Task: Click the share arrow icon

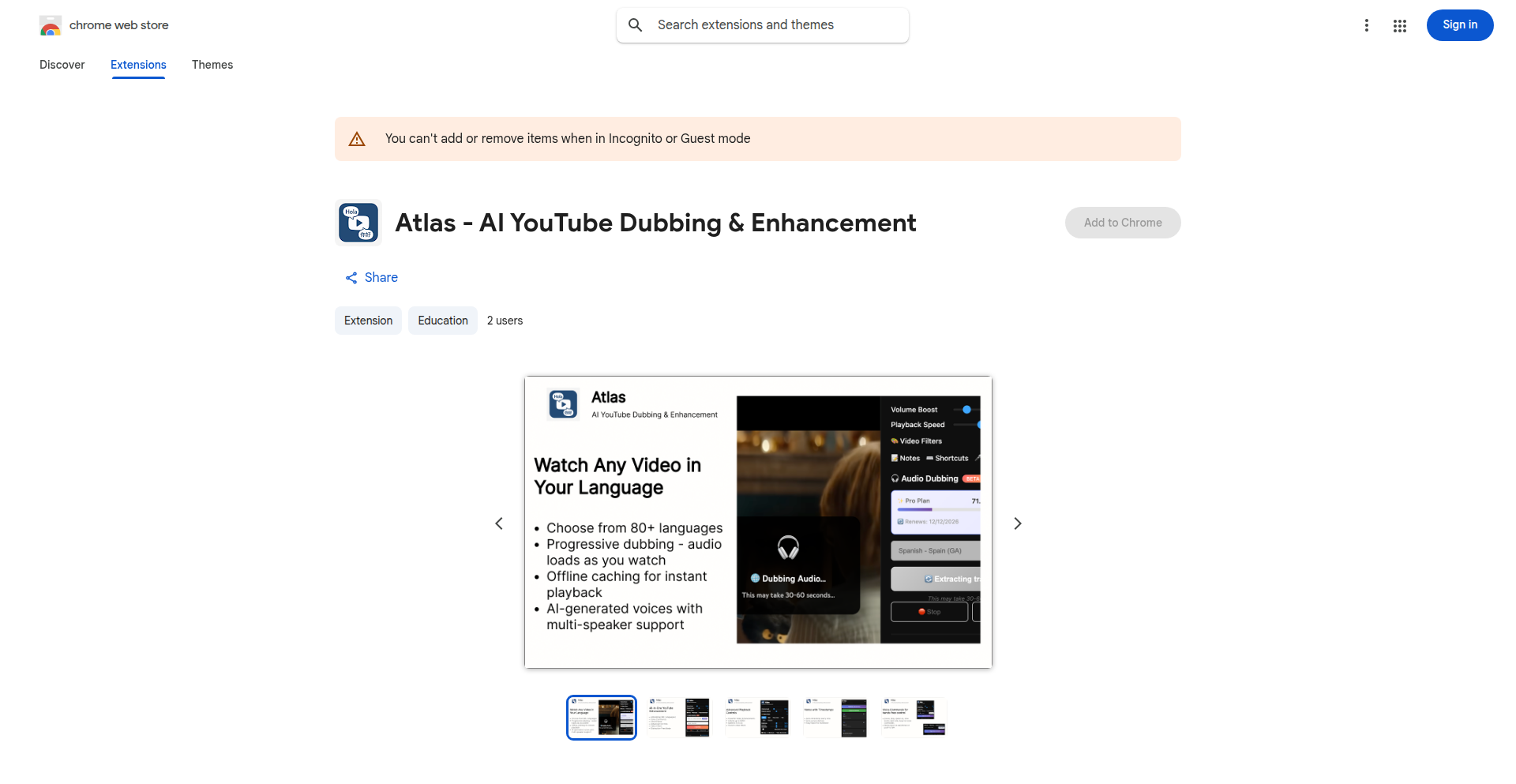Action: [x=351, y=277]
